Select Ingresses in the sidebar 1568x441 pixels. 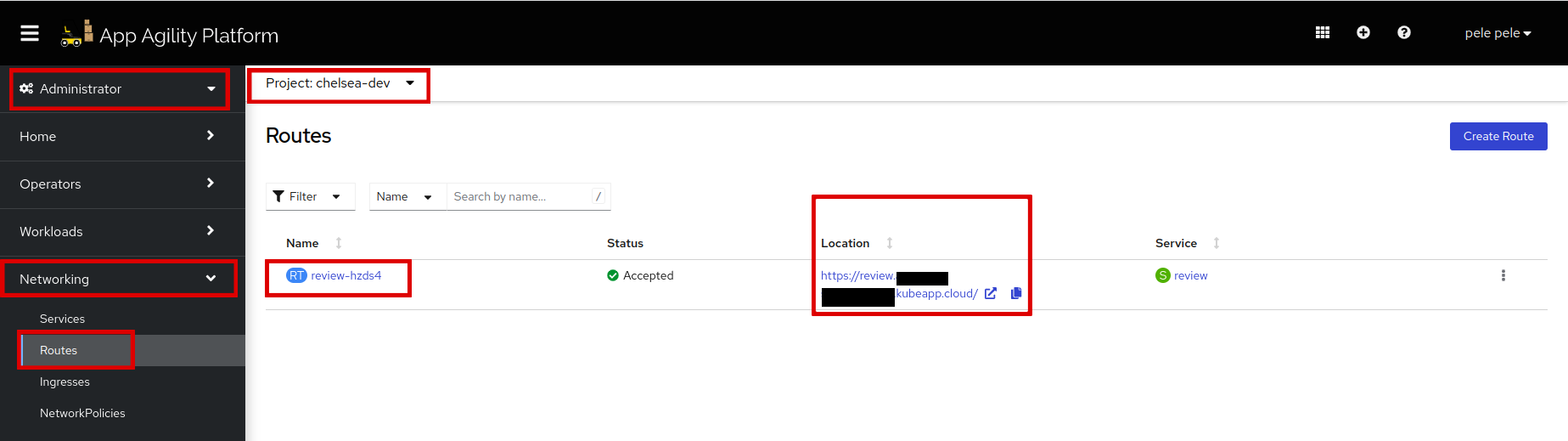65,382
